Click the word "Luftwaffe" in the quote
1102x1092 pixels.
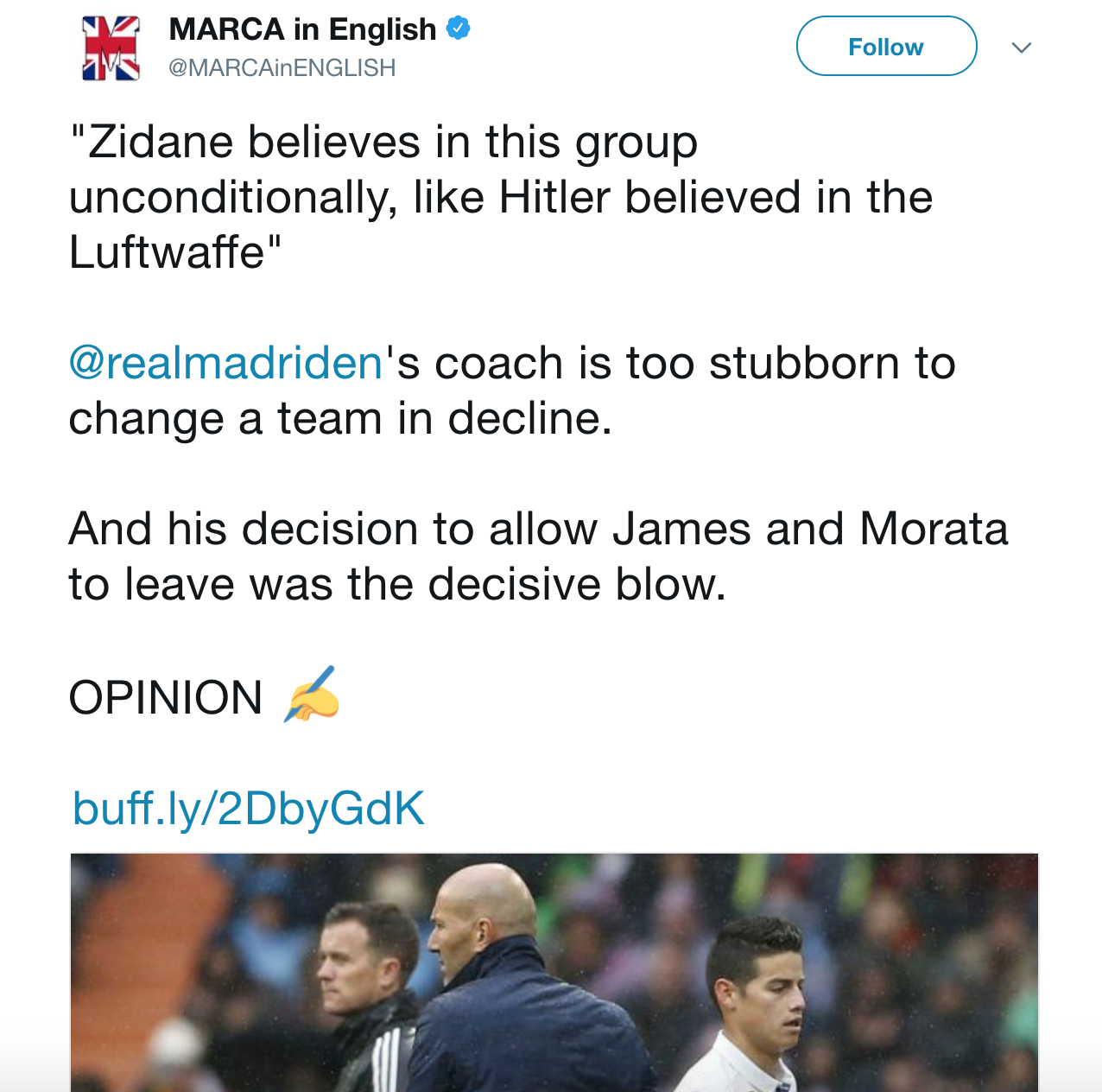pyautogui.click(x=168, y=253)
